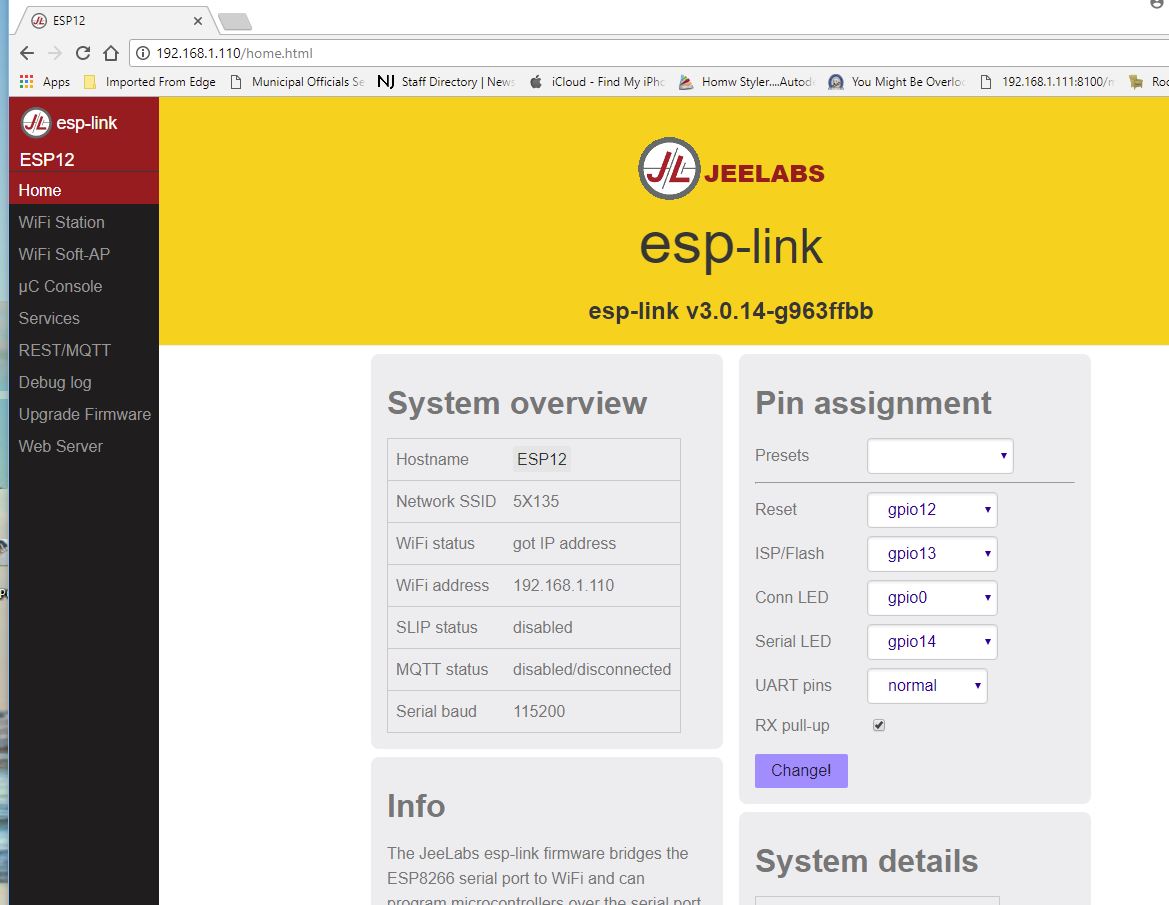Reload the page with the refresh icon

83,53
